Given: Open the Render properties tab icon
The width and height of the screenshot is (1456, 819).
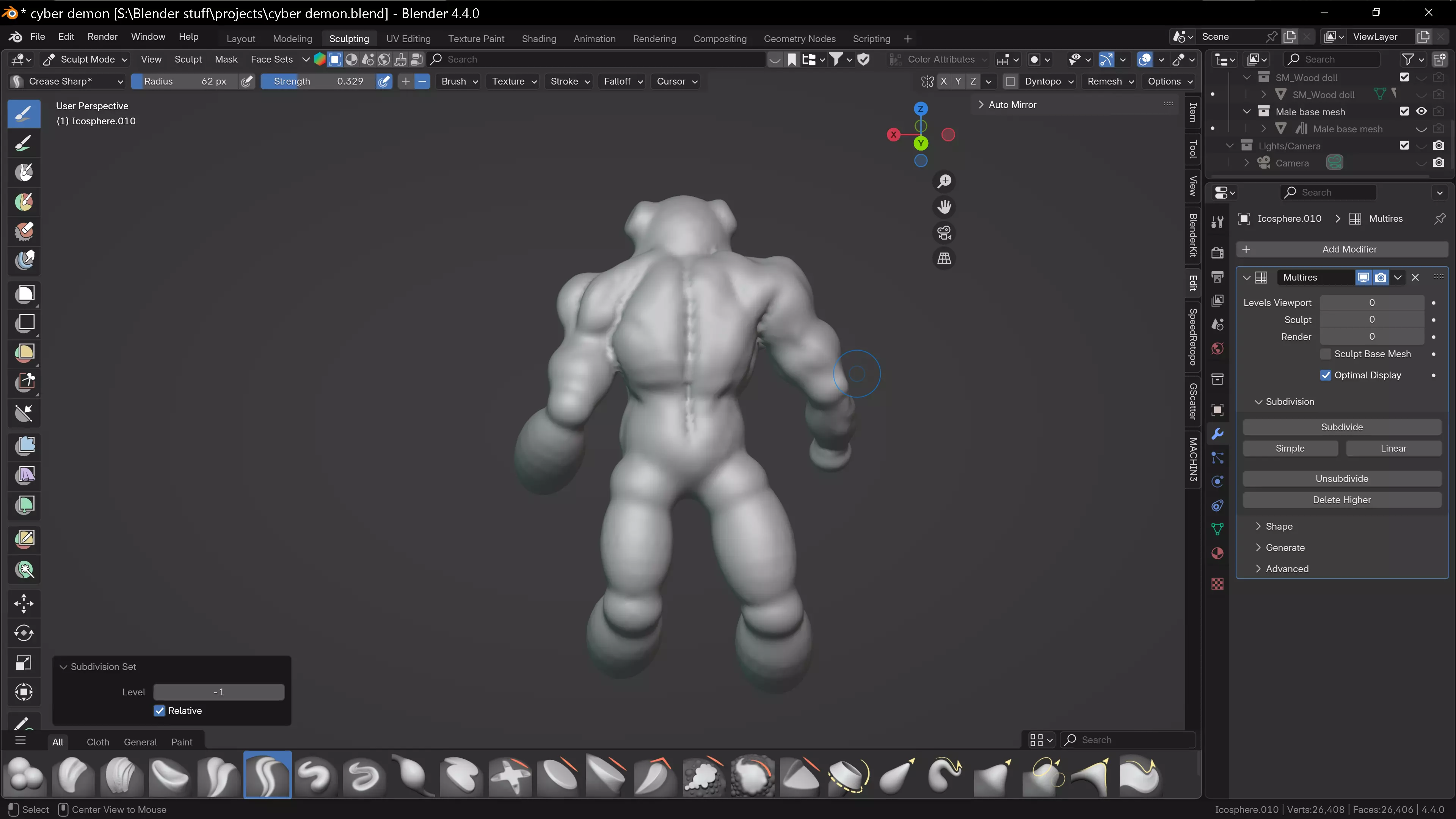Looking at the screenshot, I should 1218,252.
